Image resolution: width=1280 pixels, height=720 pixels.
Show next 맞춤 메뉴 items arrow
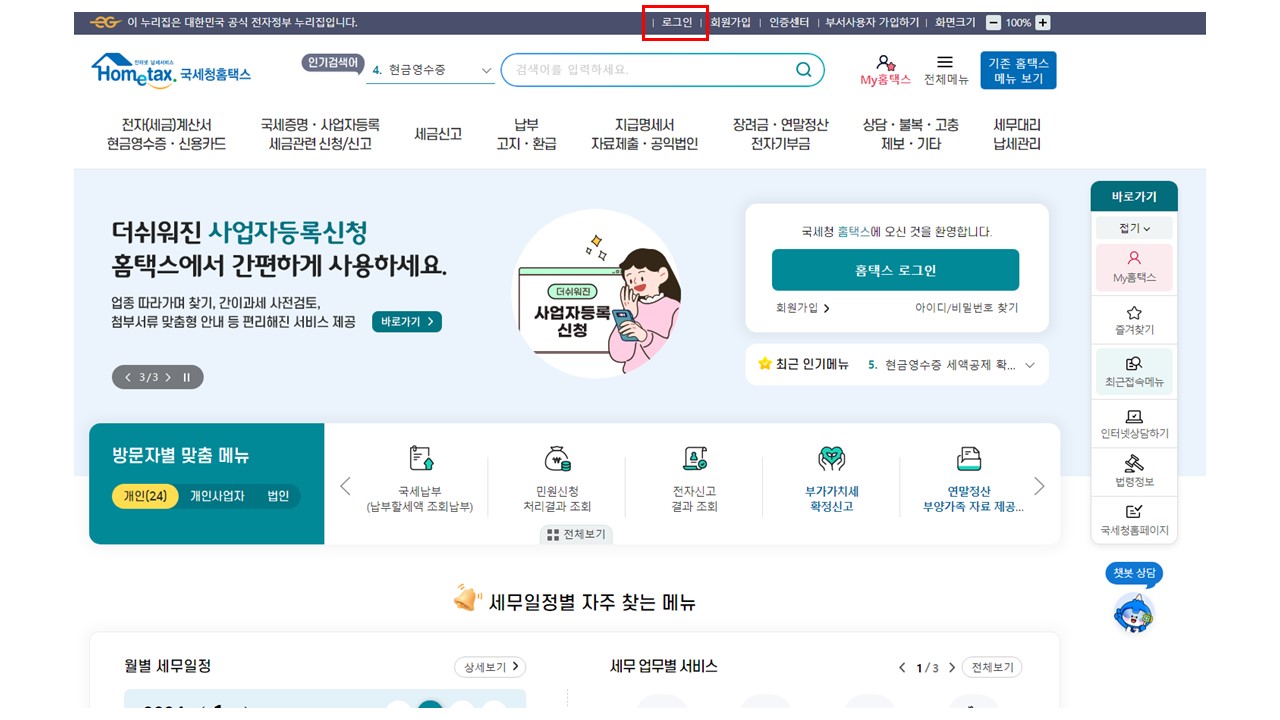tap(1039, 486)
